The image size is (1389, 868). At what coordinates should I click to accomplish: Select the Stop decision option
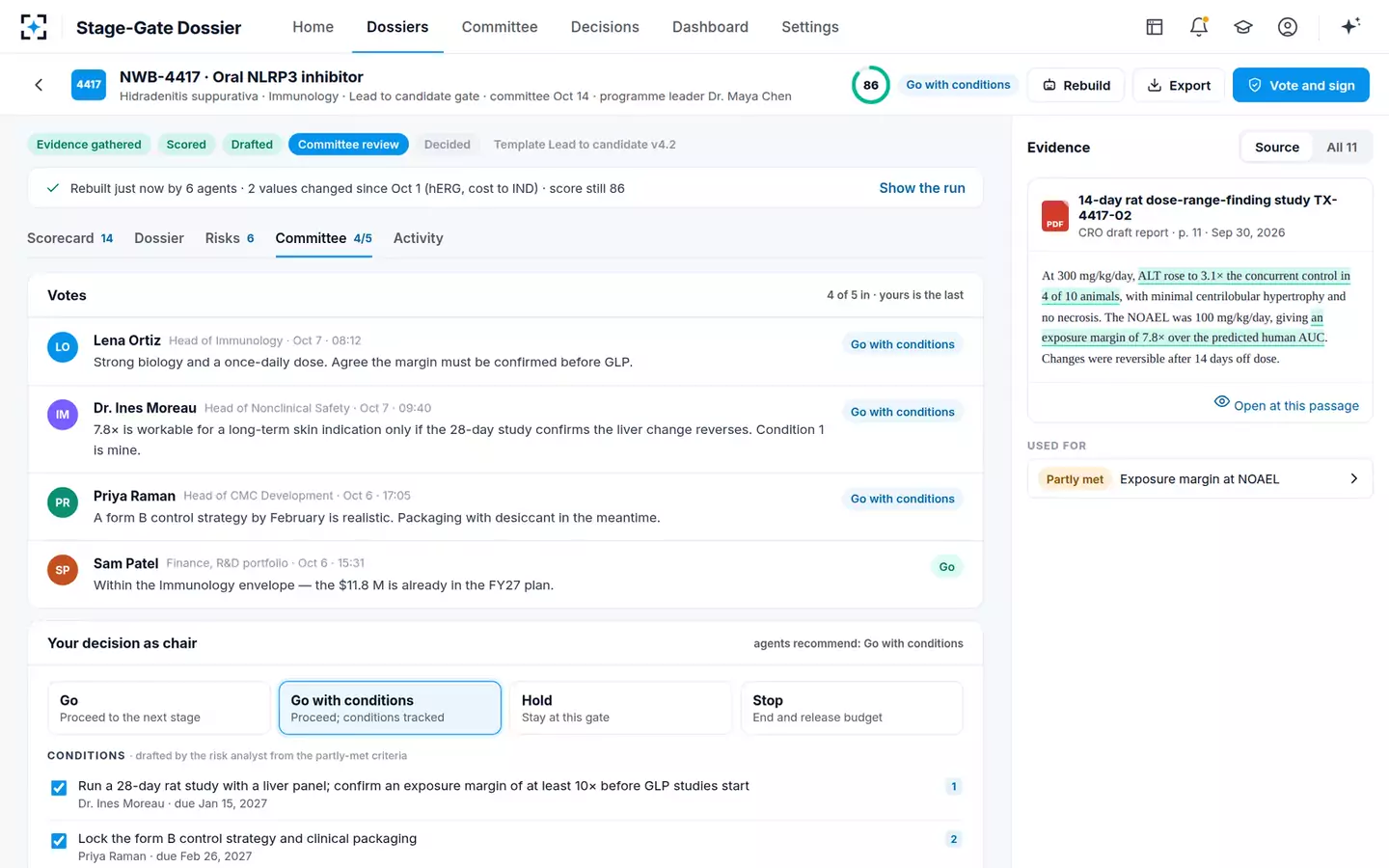(x=852, y=708)
